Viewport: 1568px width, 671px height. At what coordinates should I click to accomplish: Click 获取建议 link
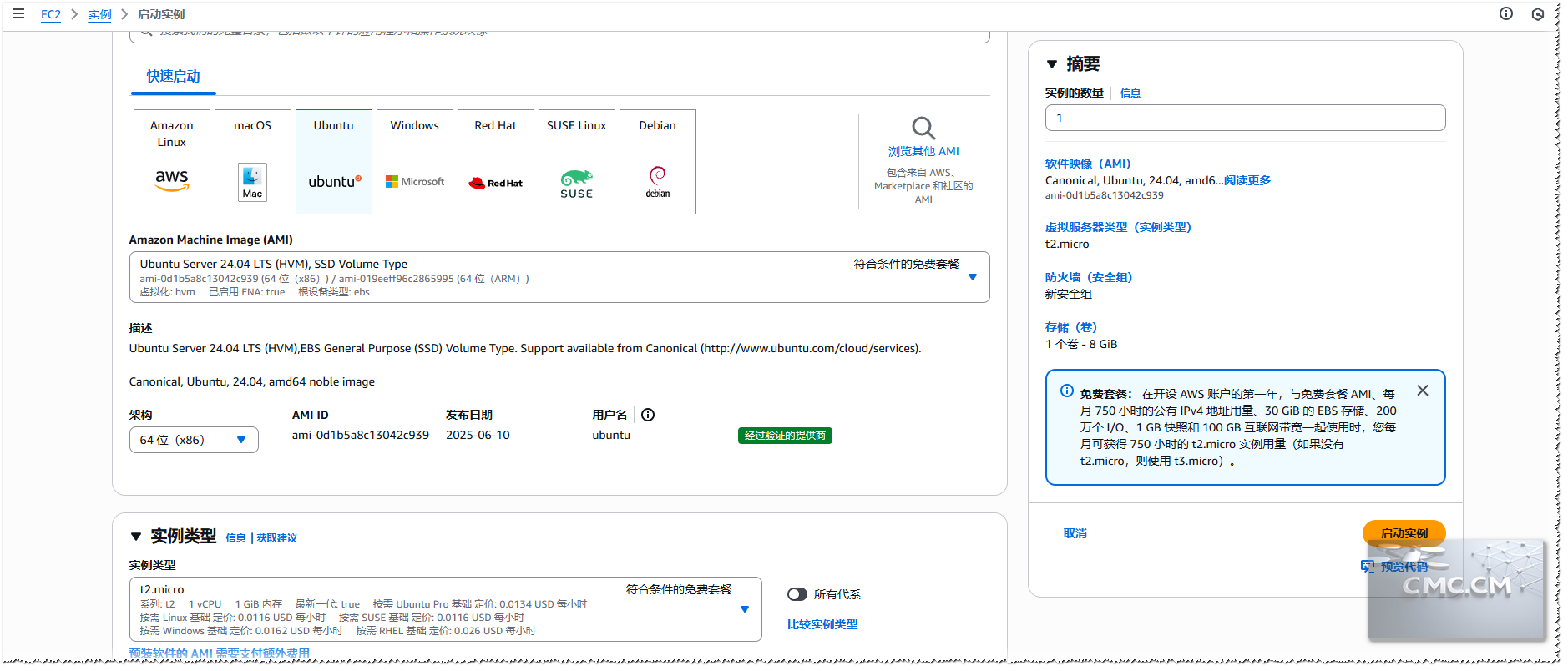[x=277, y=538]
